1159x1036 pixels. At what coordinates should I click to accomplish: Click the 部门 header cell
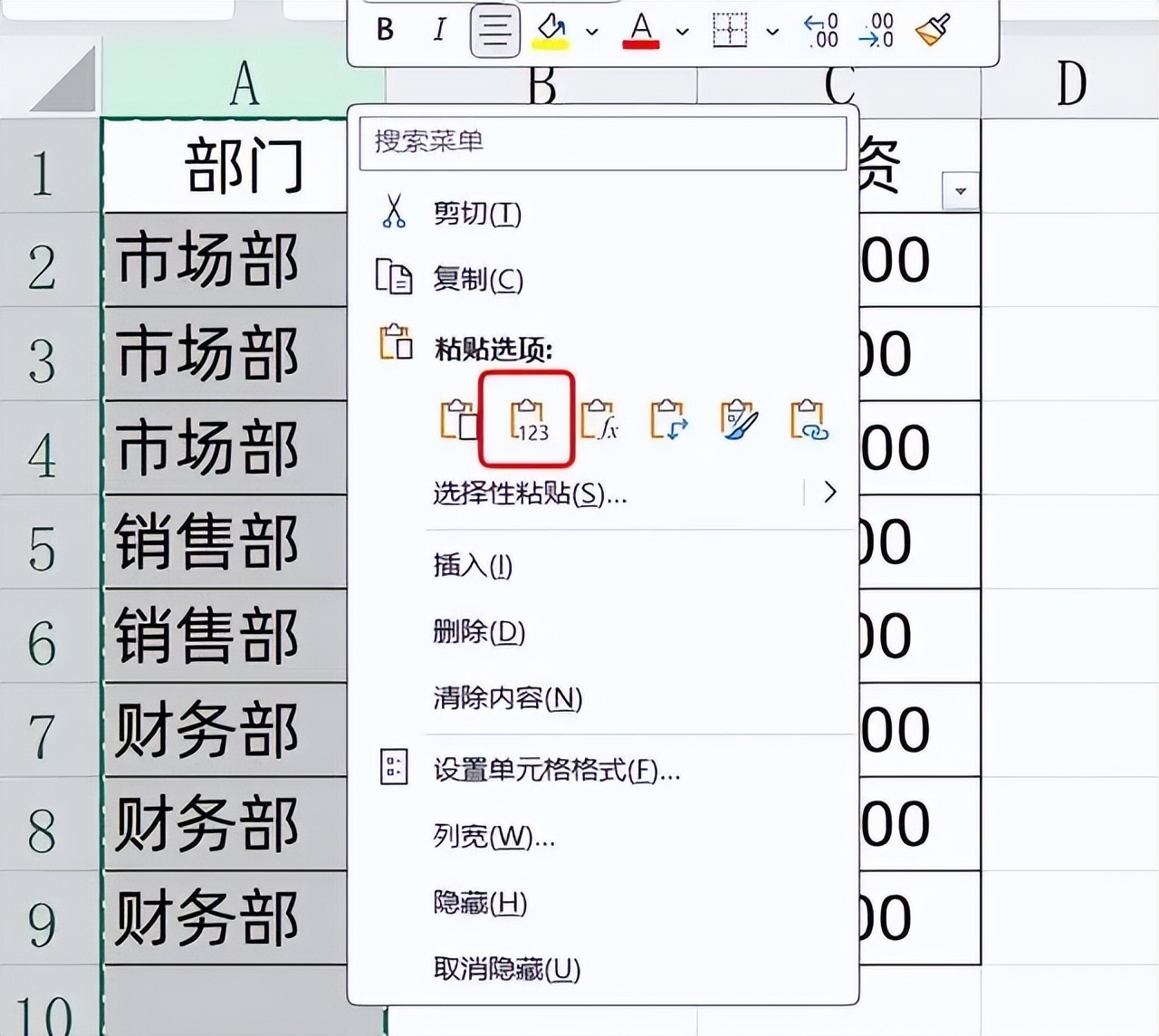pyautogui.click(x=226, y=166)
